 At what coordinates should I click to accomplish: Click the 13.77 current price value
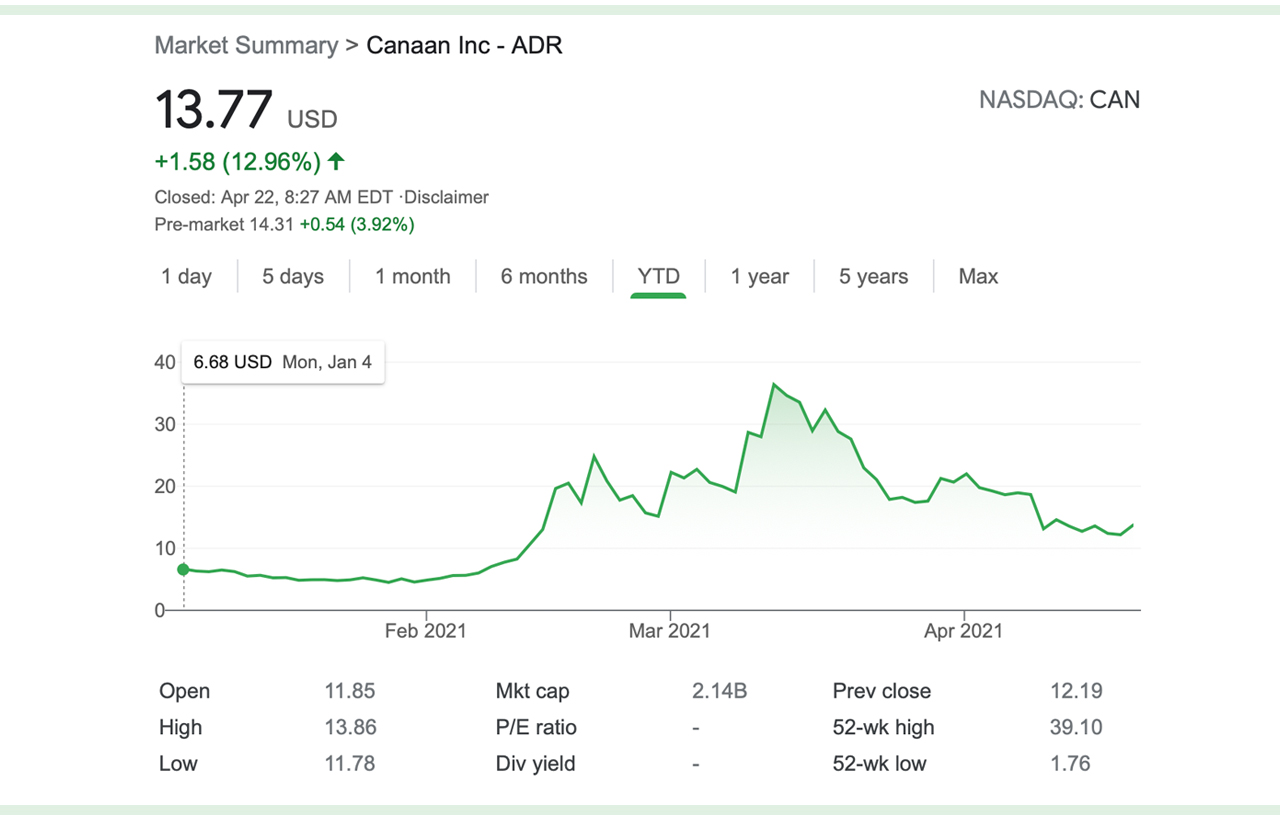click(213, 109)
